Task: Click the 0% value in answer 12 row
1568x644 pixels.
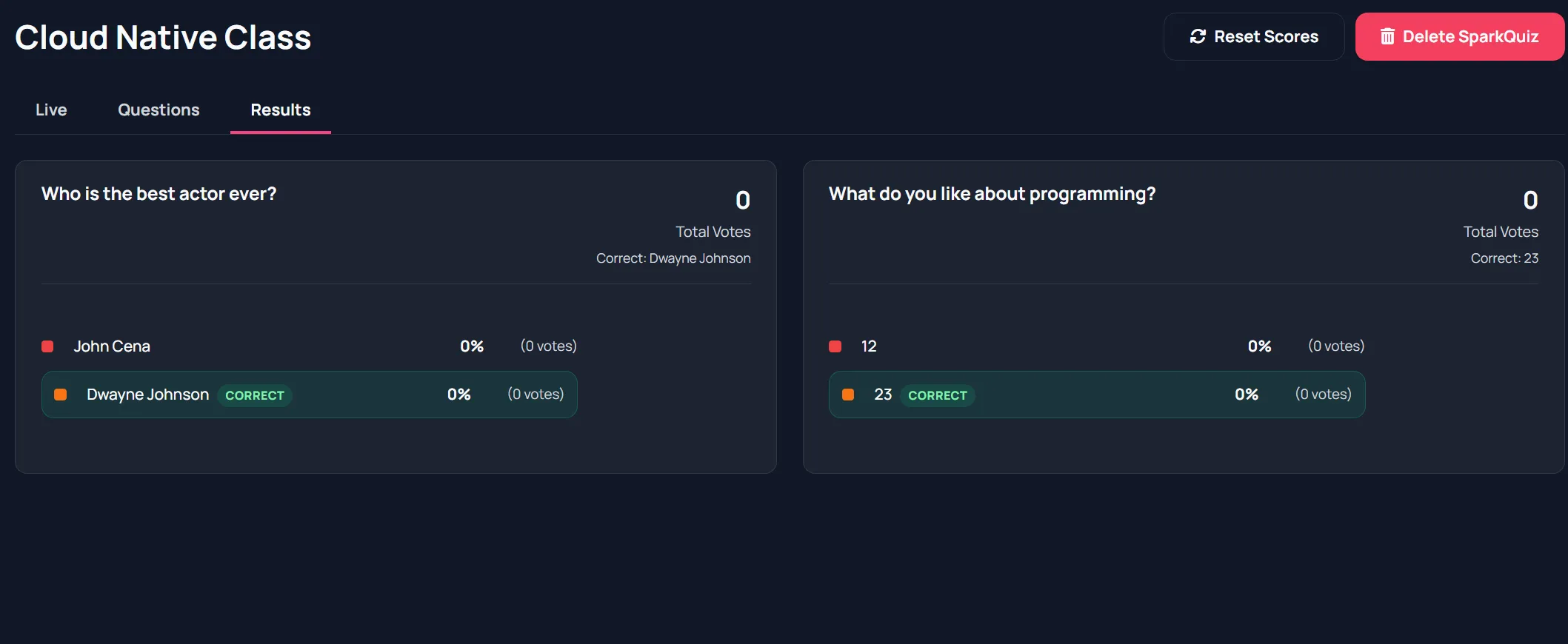Action: (x=1259, y=346)
